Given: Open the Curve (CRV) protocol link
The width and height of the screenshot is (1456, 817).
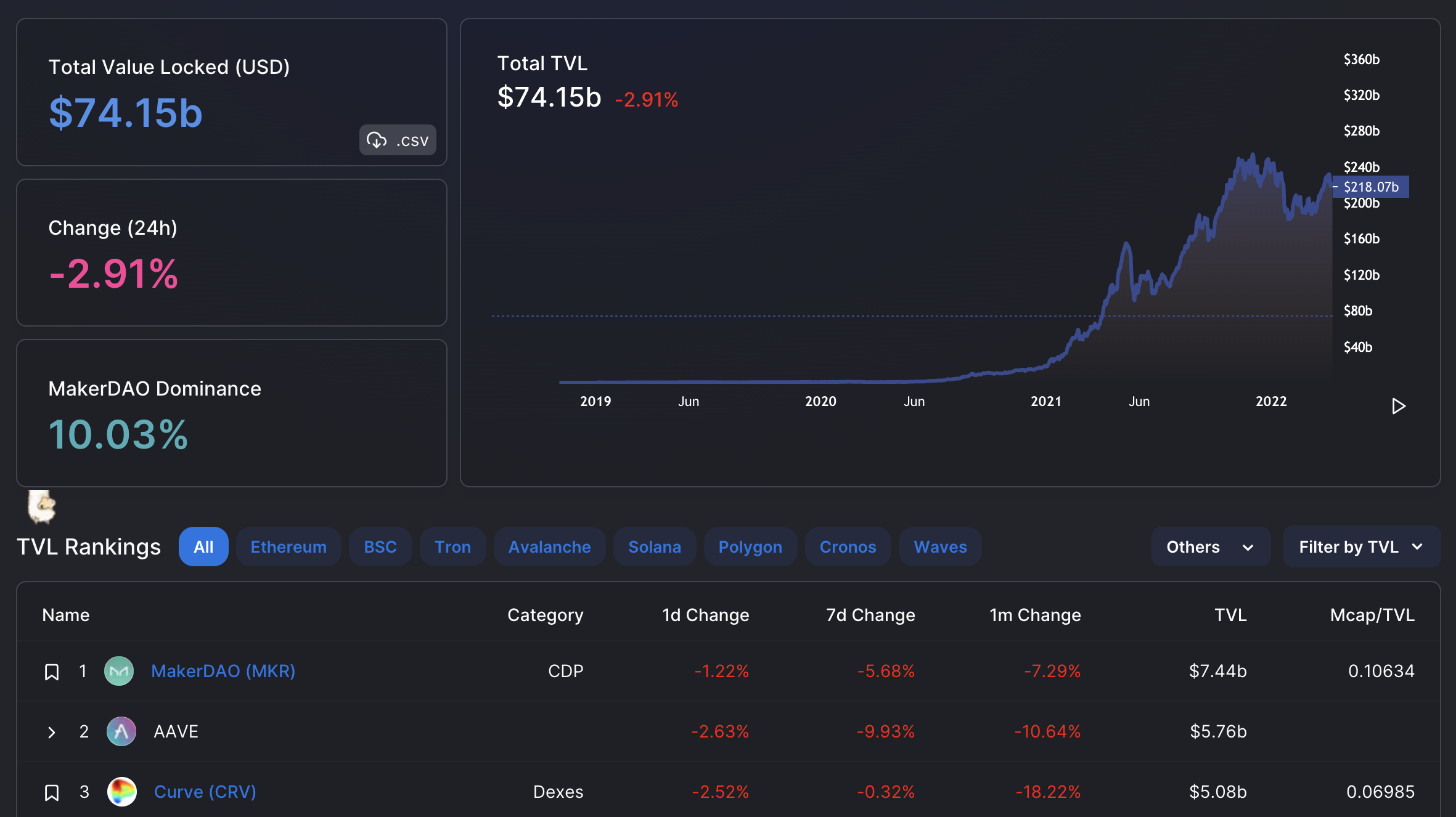Looking at the screenshot, I should [205, 792].
